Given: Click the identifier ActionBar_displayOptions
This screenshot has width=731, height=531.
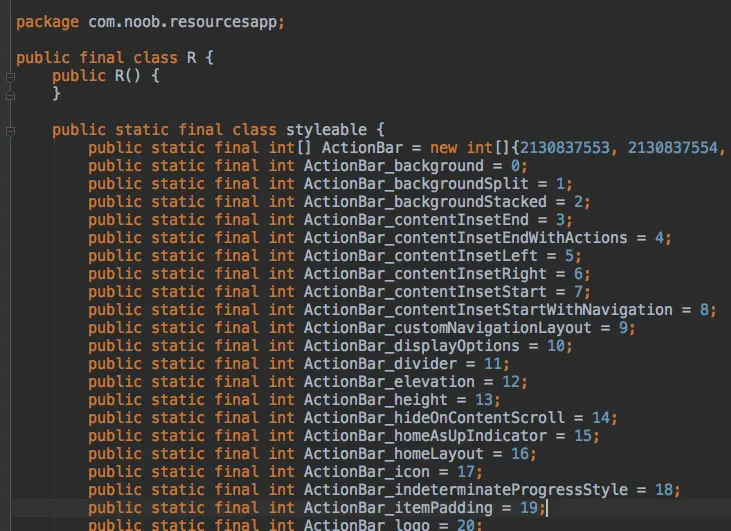Looking at the screenshot, I should pyautogui.click(x=412, y=346).
